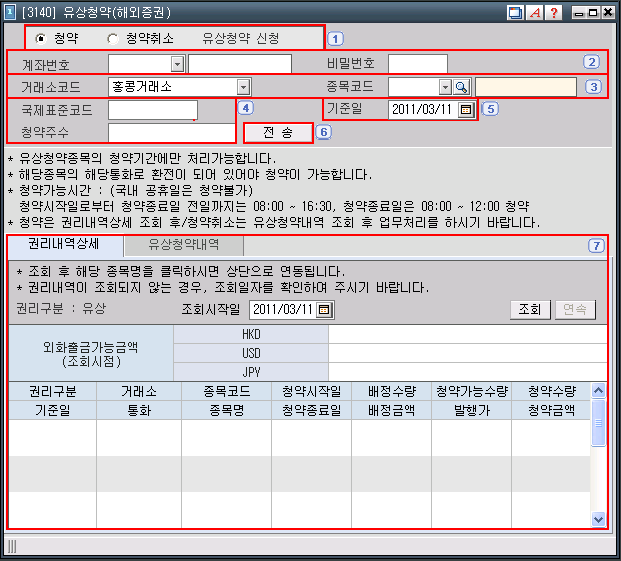Open help with the question mark icon

(554, 12)
